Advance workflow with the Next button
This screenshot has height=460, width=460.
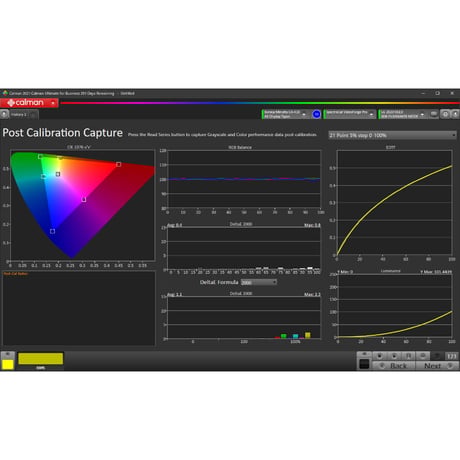tap(437, 366)
